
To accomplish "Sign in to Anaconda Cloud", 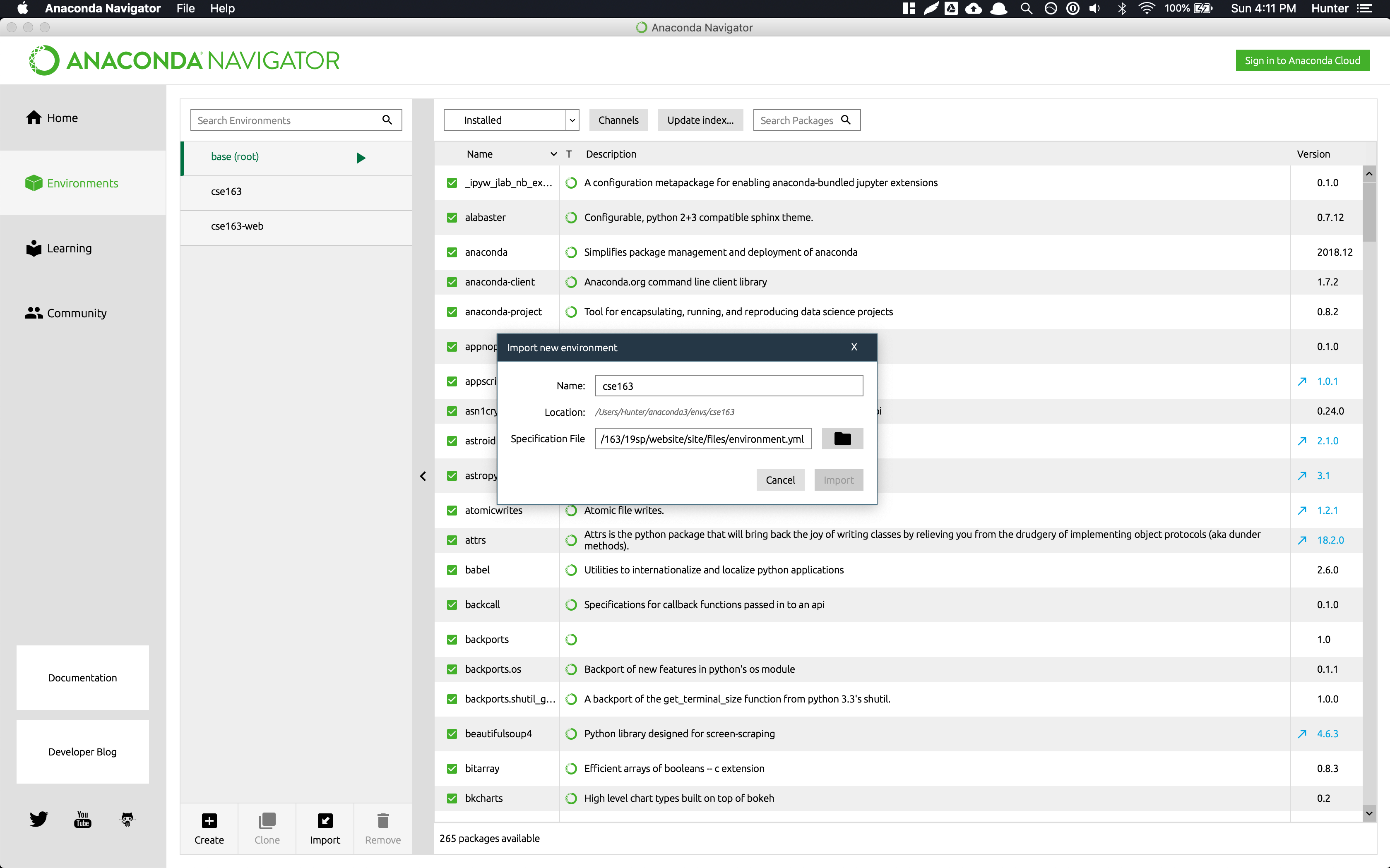I will [x=1302, y=60].
